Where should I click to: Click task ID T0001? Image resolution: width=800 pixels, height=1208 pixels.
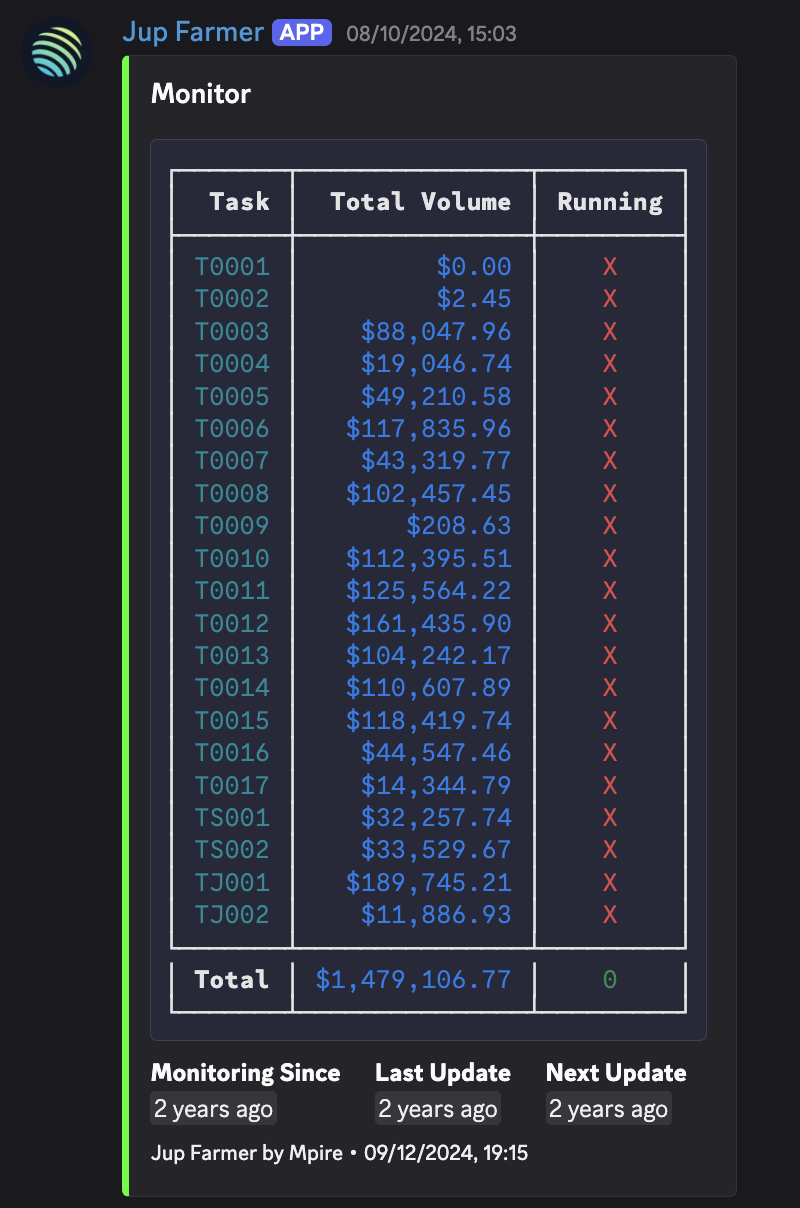point(232,267)
